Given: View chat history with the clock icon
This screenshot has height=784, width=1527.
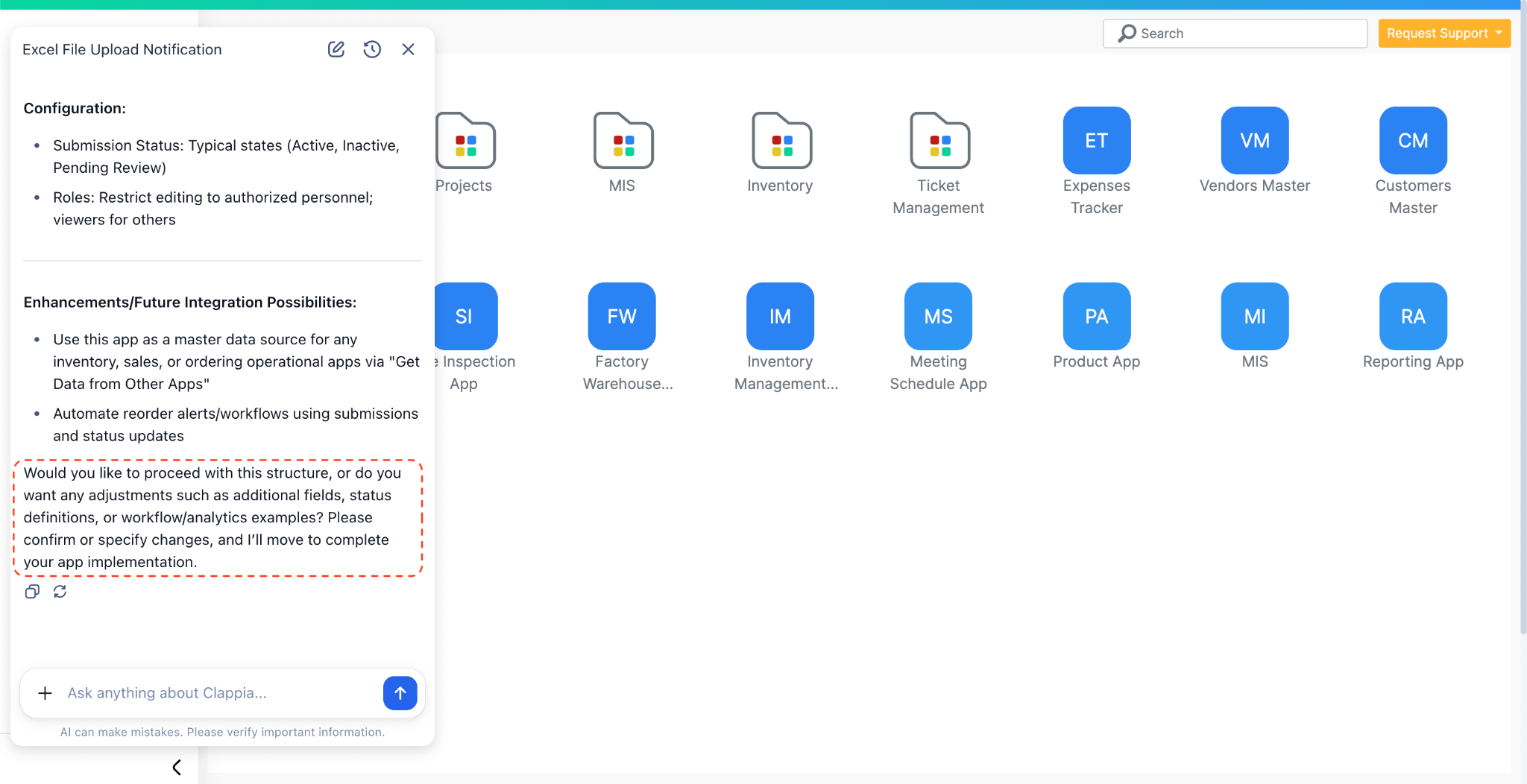Looking at the screenshot, I should pos(372,49).
